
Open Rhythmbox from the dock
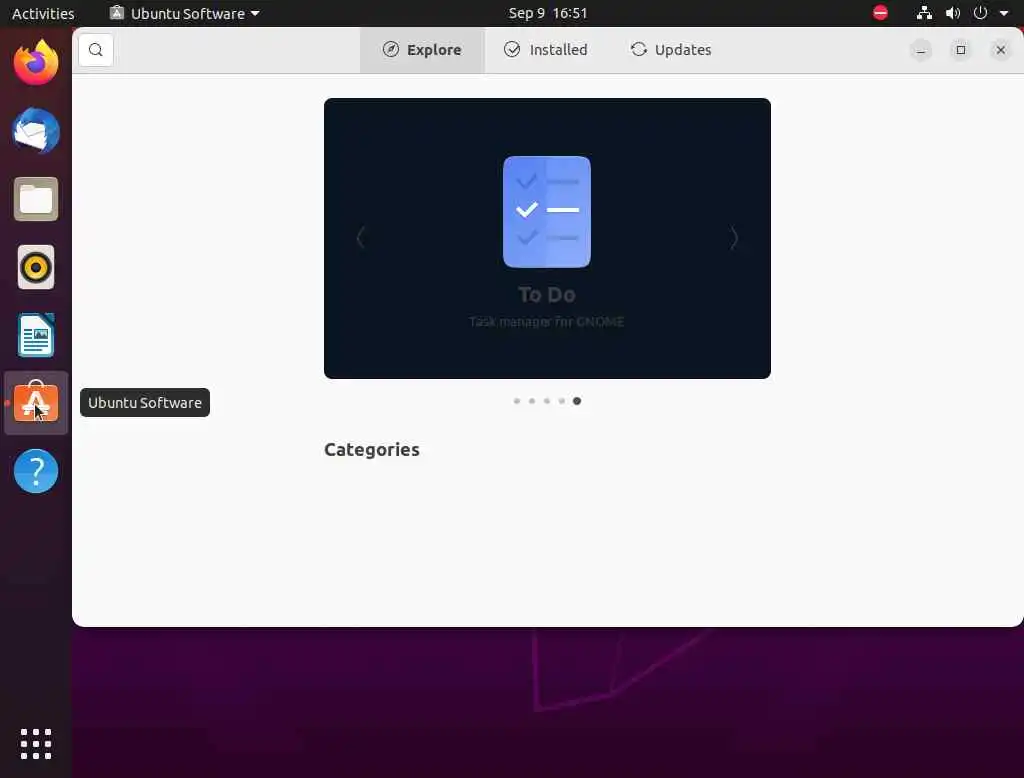[36, 267]
